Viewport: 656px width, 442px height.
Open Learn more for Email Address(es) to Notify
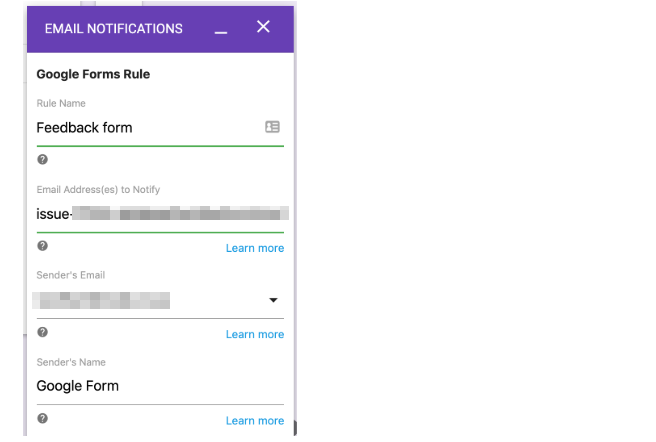[x=254, y=248]
